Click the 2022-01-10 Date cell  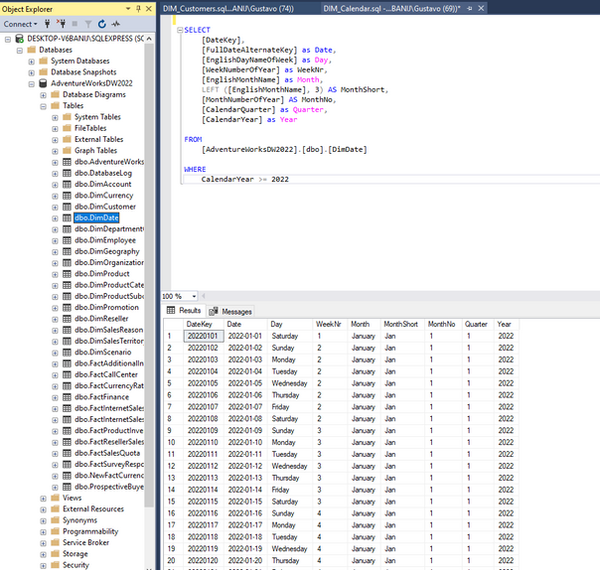click(245, 442)
